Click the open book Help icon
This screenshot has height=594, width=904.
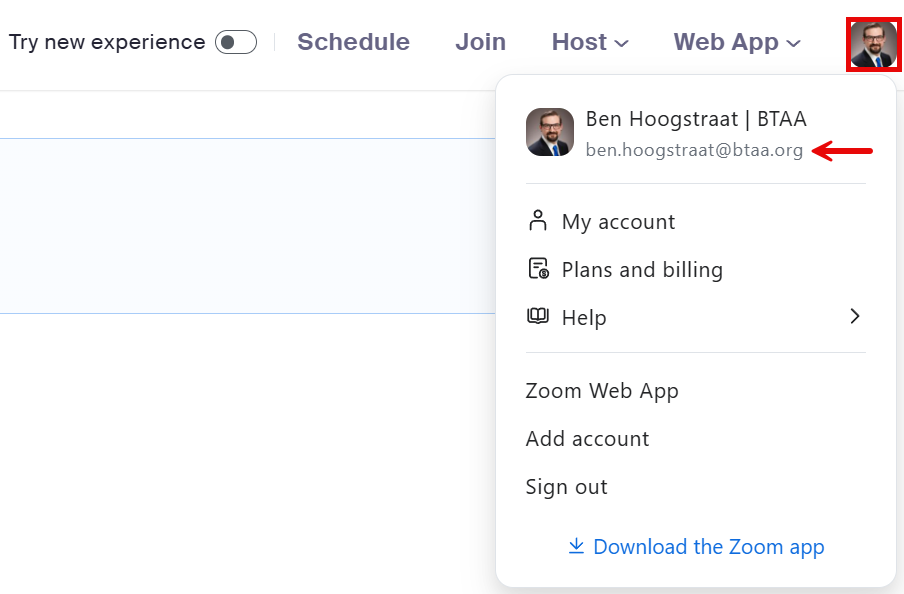tap(538, 316)
